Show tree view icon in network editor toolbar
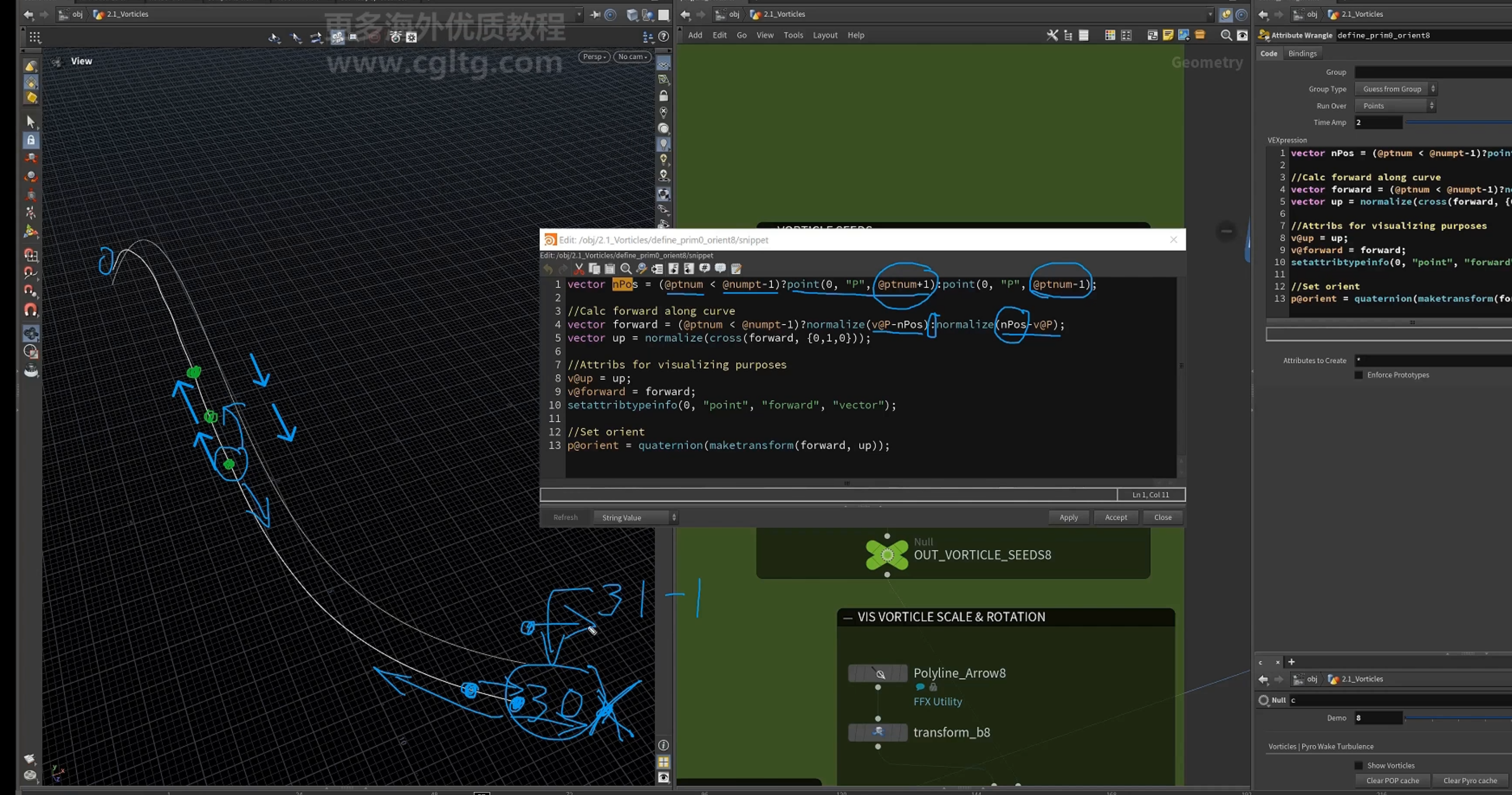Image resolution: width=1512 pixels, height=795 pixels. coord(1068,35)
